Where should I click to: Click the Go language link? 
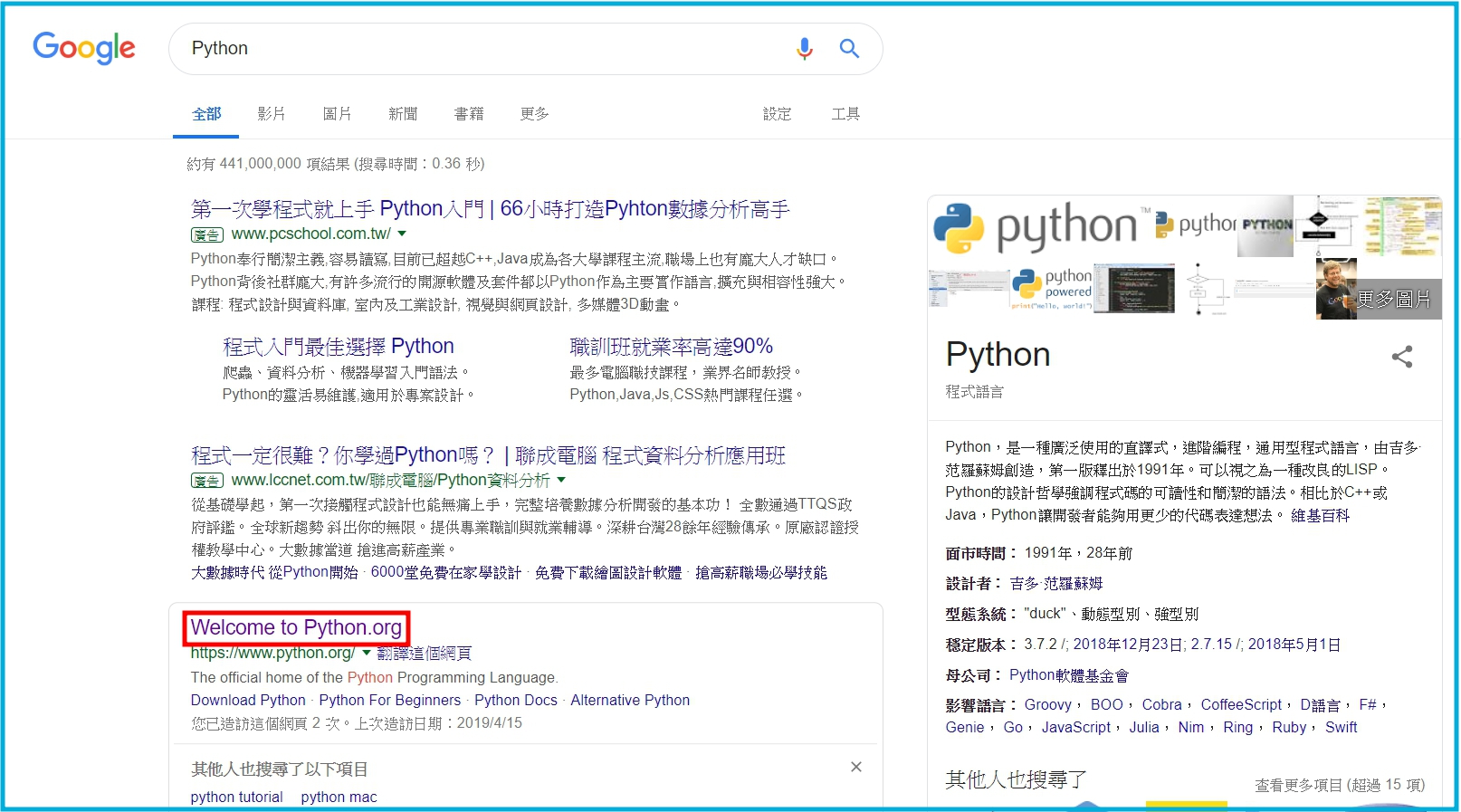click(1013, 728)
